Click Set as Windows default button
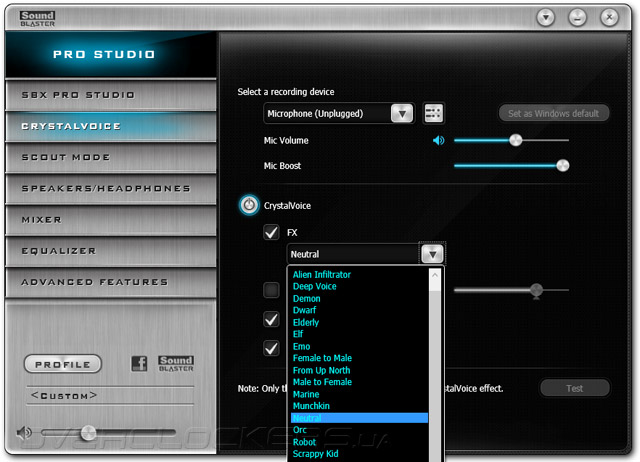640x462 pixels. [x=553, y=113]
